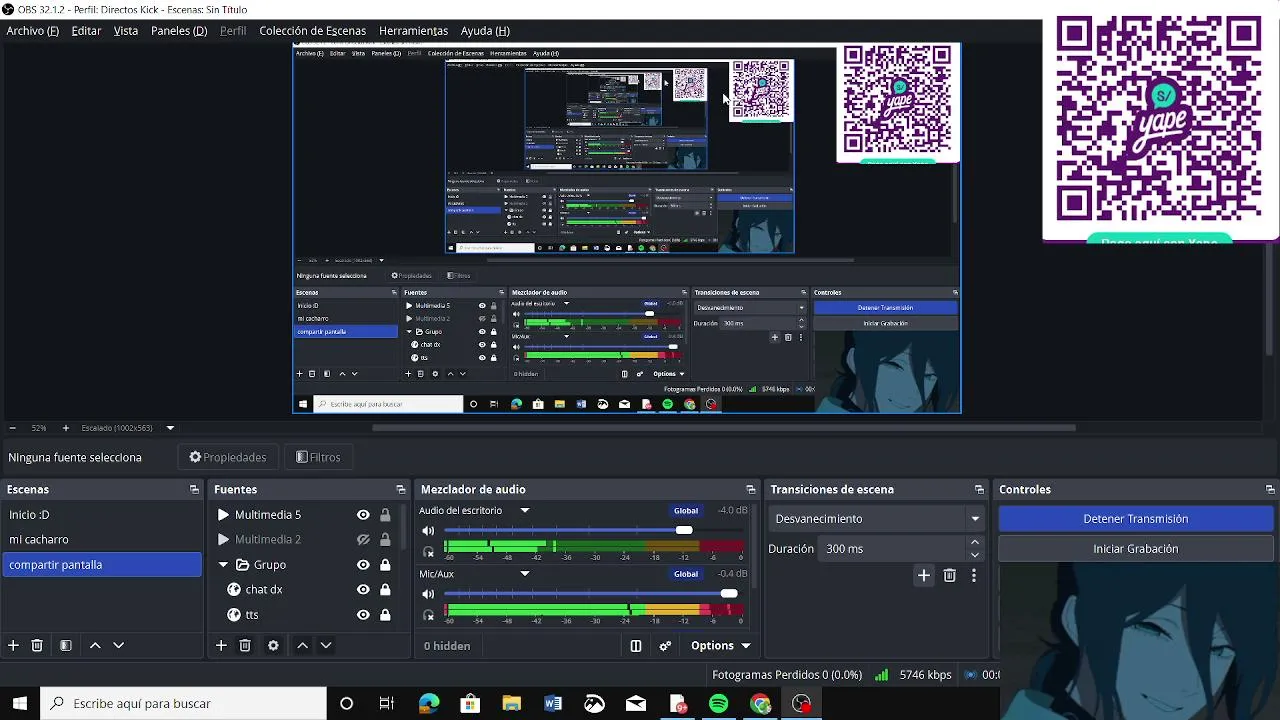
Task: Mute the Mic/Aux channel
Action: [x=428, y=594]
